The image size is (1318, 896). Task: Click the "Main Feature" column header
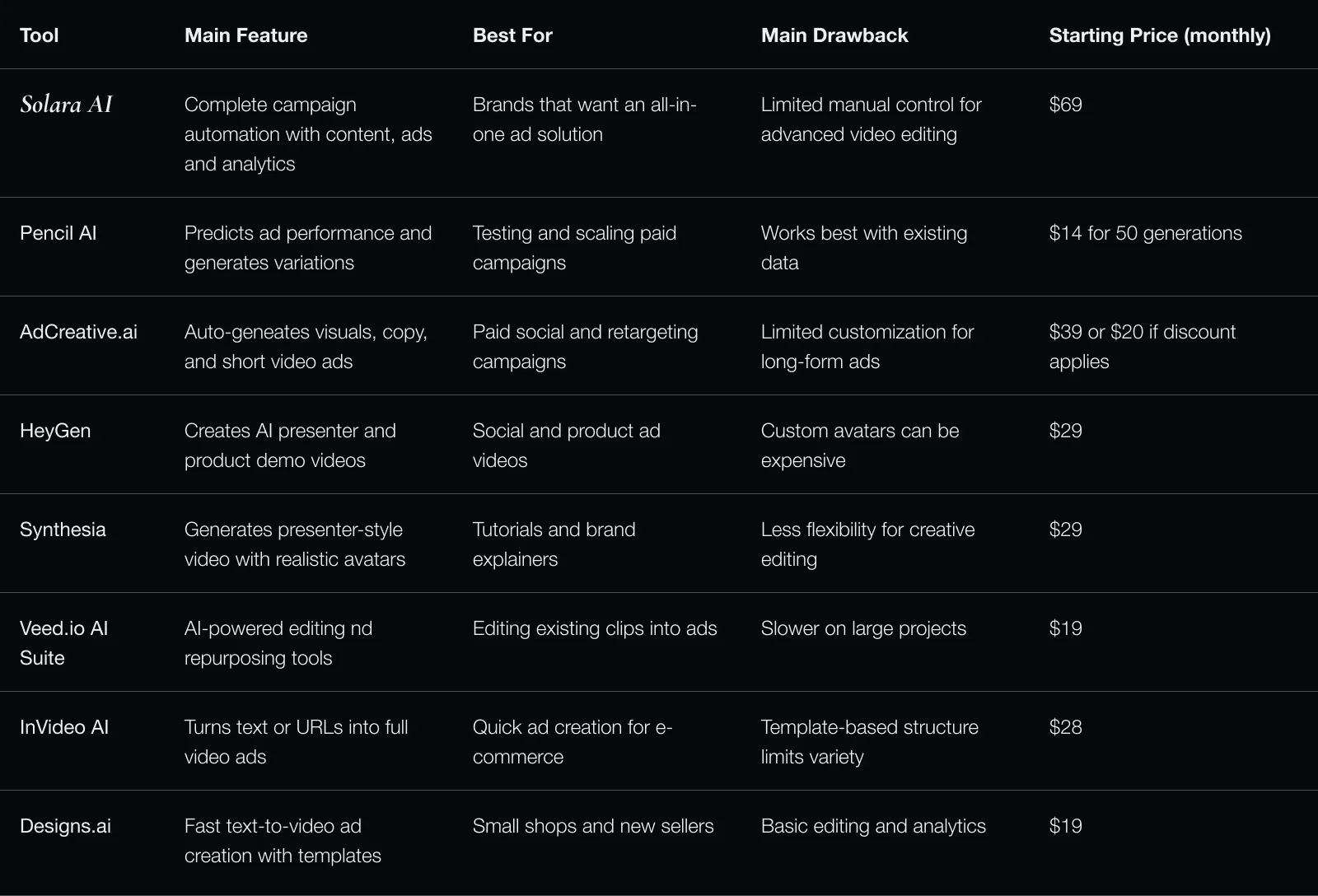[x=245, y=35]
